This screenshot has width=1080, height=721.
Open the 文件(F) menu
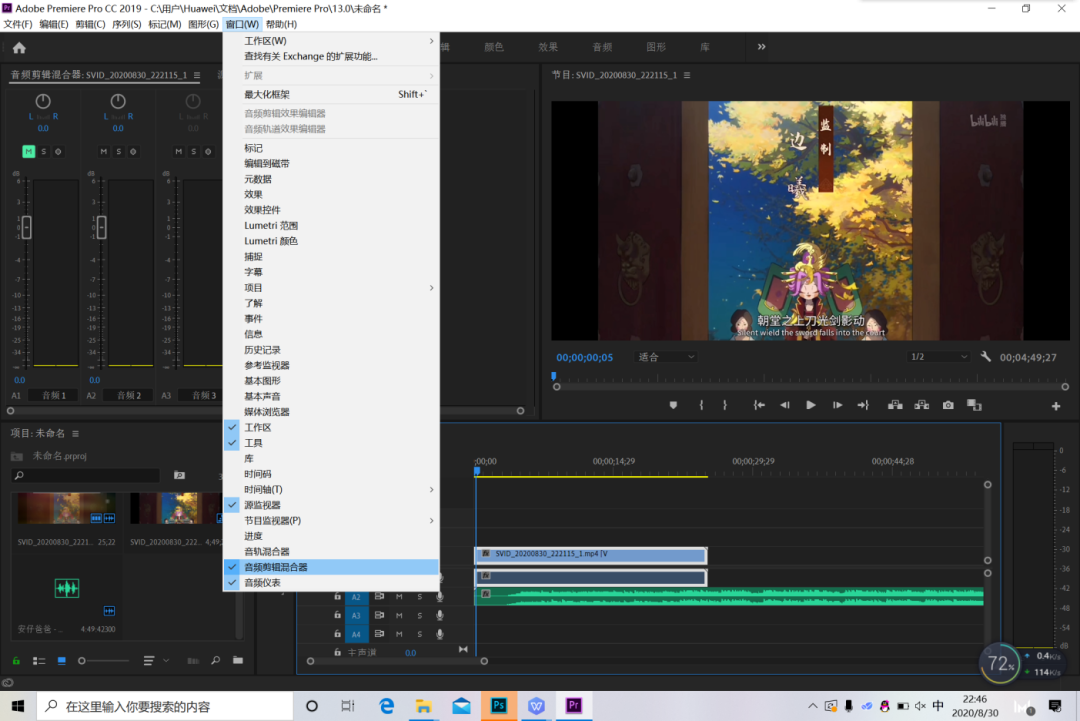pos(17,24)
